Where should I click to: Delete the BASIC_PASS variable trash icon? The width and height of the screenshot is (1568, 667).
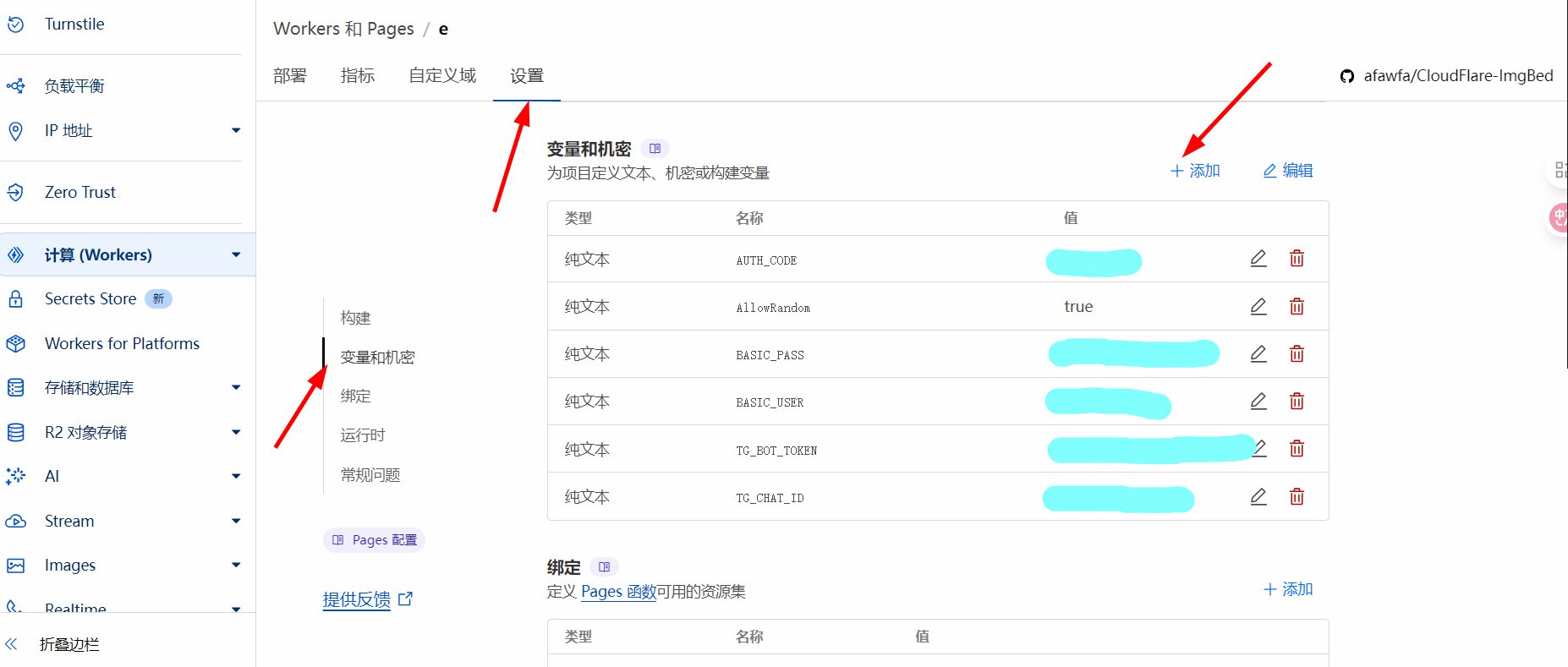pos(1297,353)
